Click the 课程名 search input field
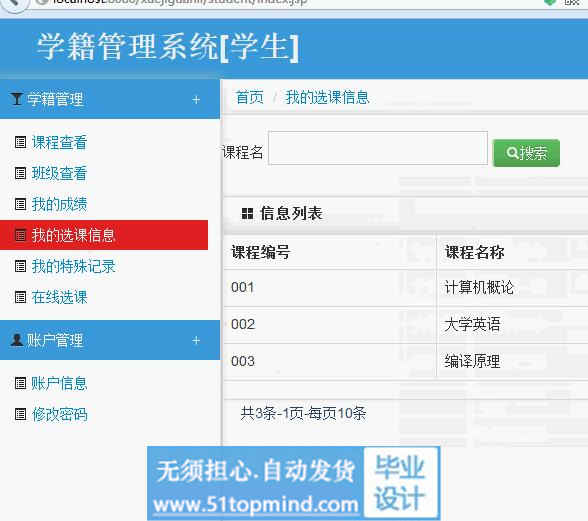588x521 pixels. coord(378,148)
